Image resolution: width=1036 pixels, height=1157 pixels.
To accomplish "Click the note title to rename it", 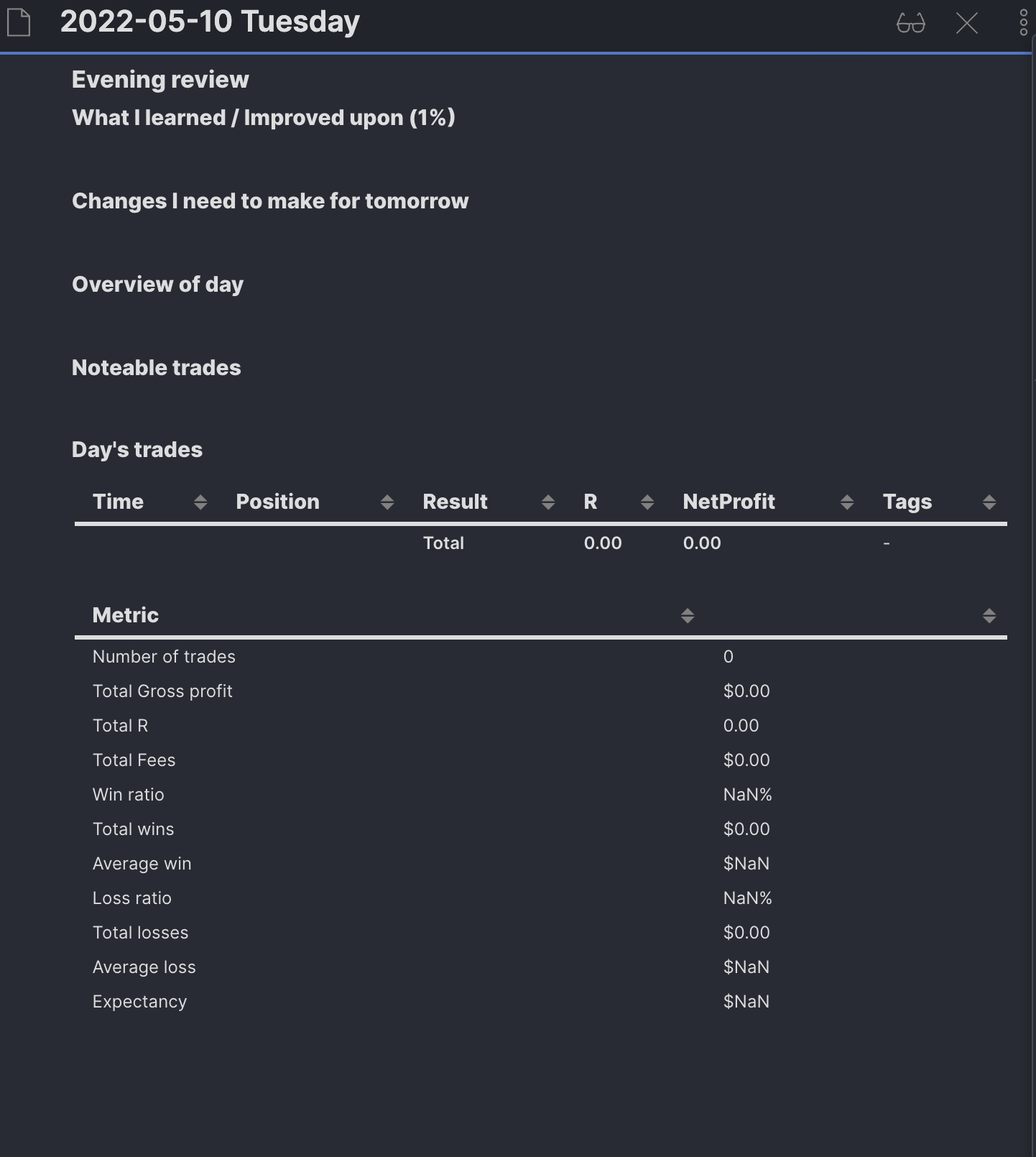I will click(209, 22).
